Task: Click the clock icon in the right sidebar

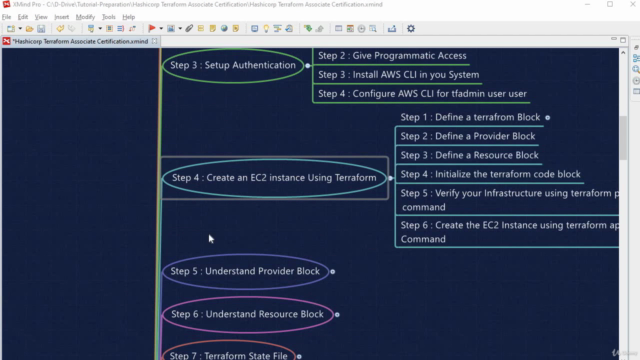Action: click(x=636, y=81)
